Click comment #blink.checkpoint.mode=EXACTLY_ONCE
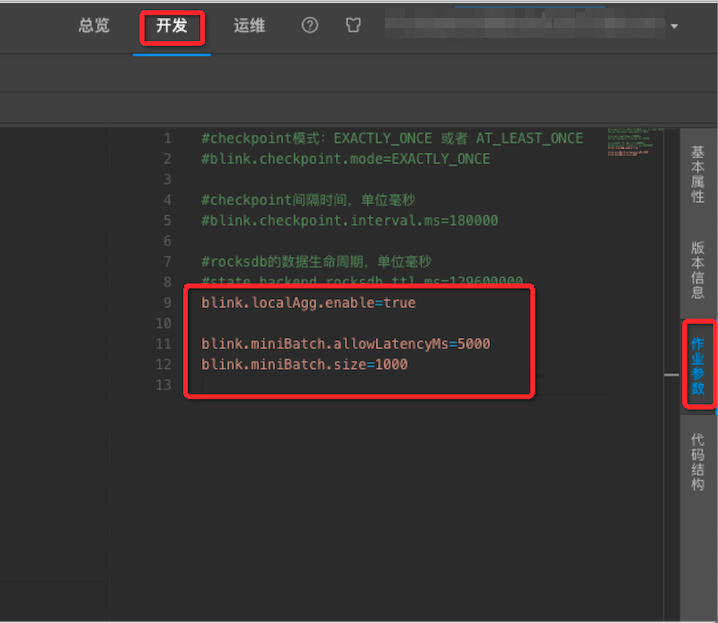 346,159
